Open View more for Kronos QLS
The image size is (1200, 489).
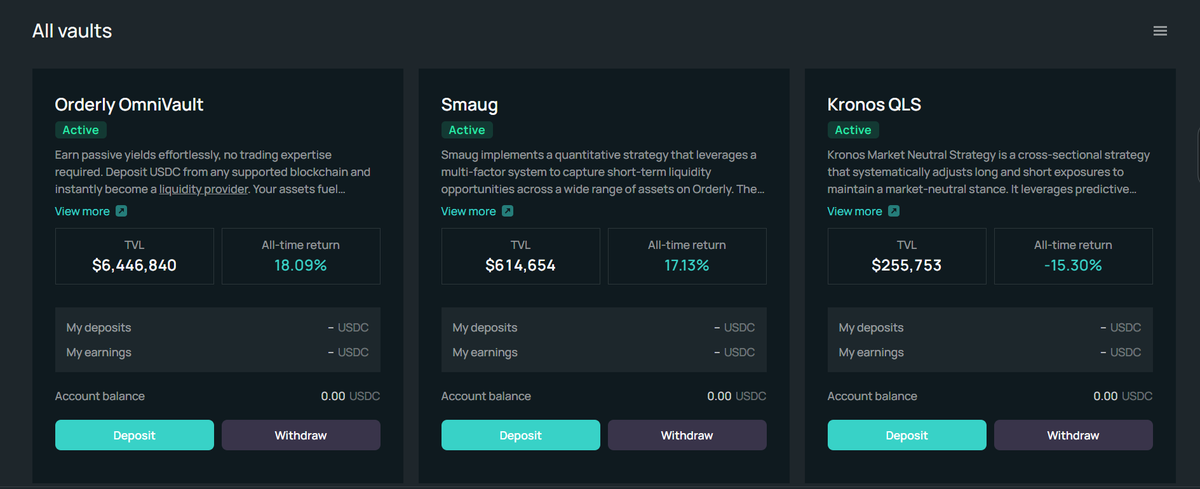[863, 211]
